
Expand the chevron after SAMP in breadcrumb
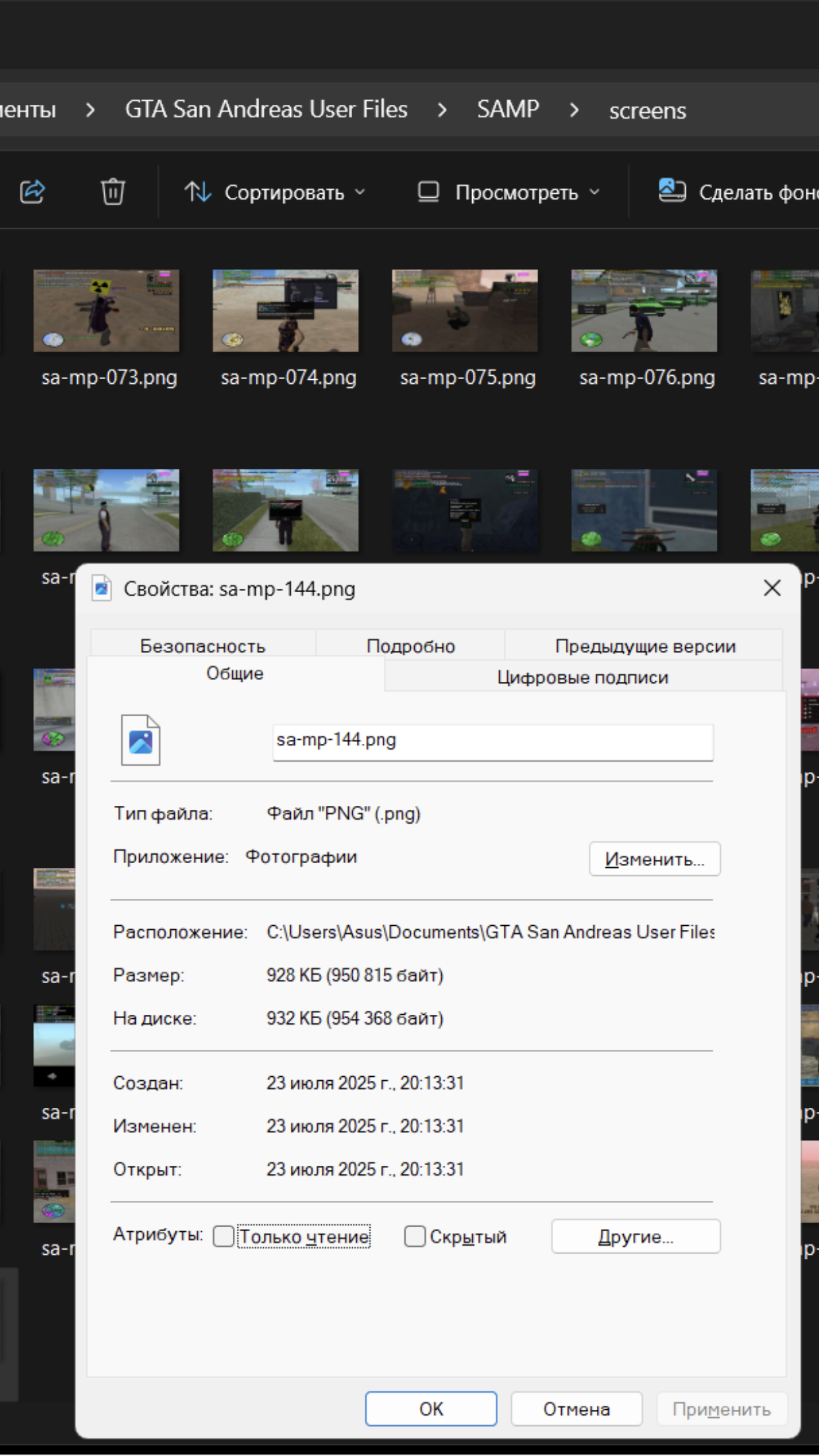574,110
